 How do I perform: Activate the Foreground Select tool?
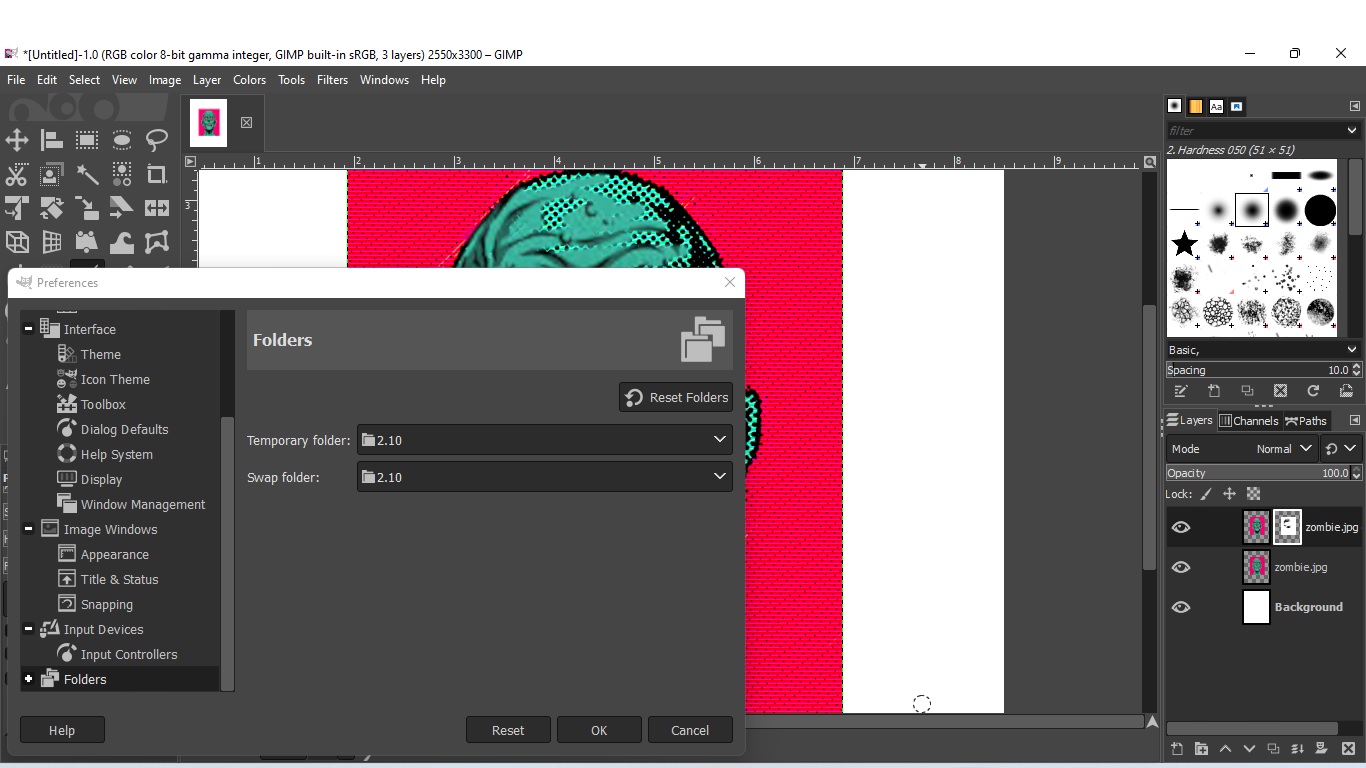click(x=52, y=175)
